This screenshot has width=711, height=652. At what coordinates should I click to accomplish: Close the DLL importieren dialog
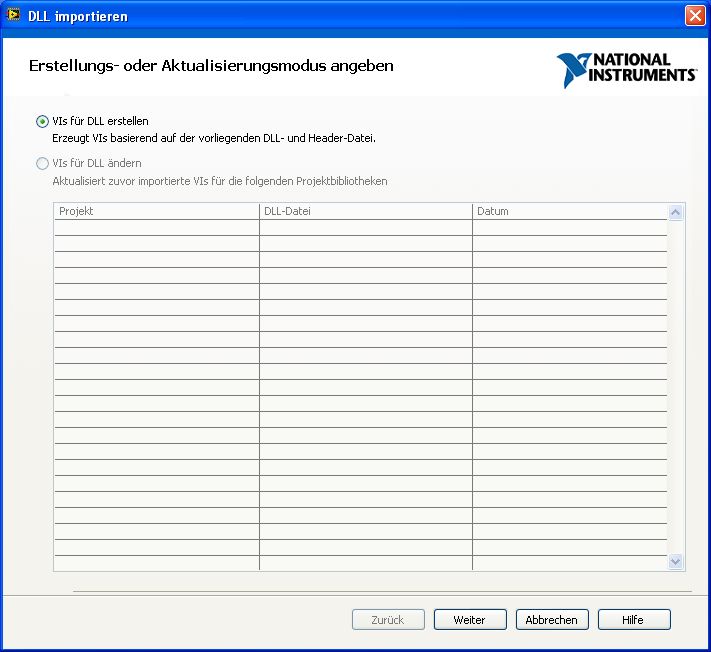pyautogui.click(x=694, y=16)
